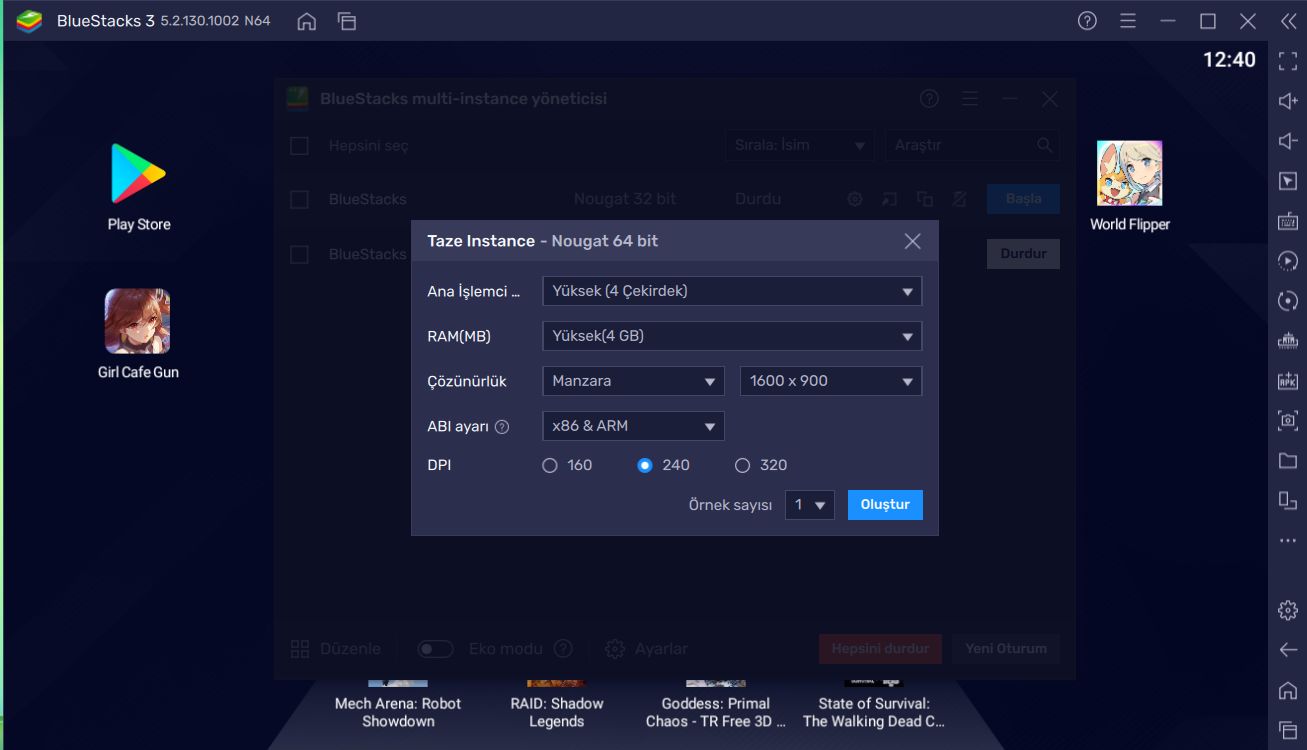Click the rename icon of Nougat 32 bit instance
The height and width of the screenshot is (750, 1307).
(960, 199)
